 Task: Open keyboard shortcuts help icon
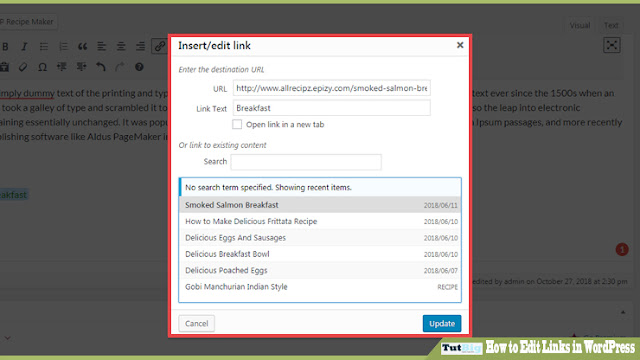[x=139, y=67]
